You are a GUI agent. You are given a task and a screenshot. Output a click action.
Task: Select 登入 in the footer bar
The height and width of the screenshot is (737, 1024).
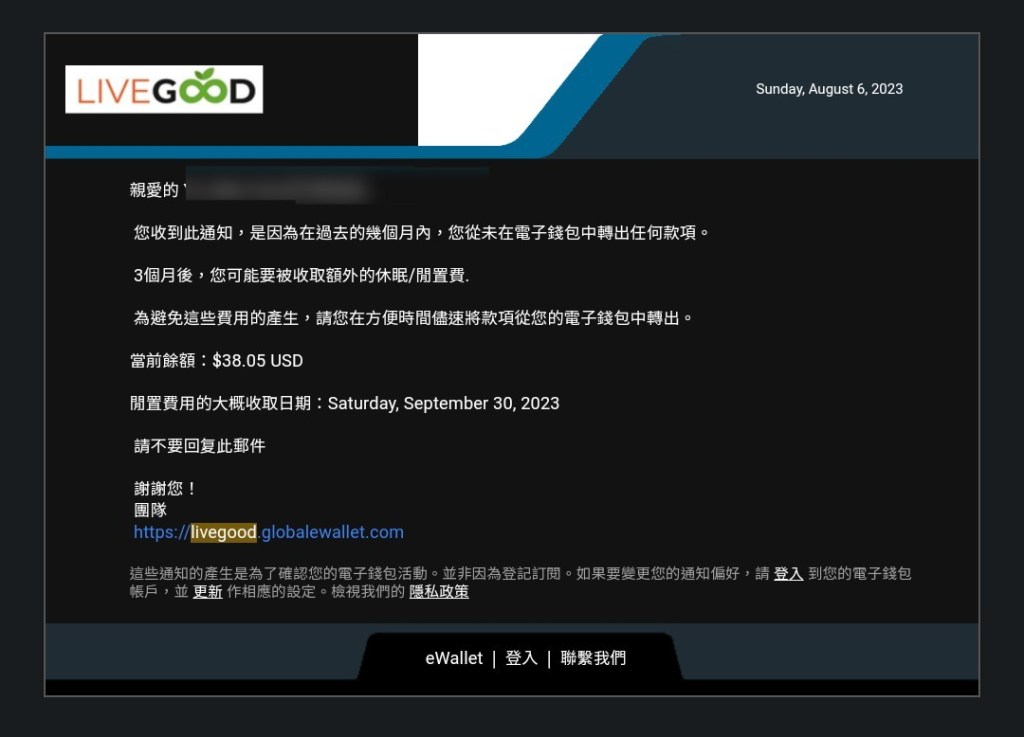coord(521,658)
